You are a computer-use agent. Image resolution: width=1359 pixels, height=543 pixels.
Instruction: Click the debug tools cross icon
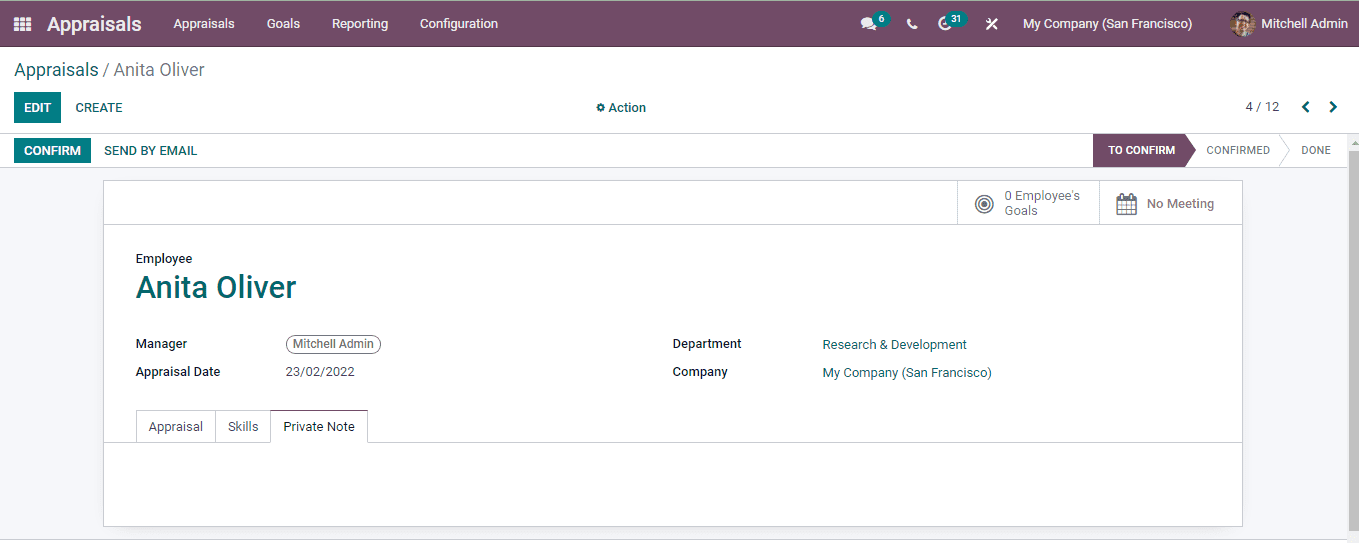tap(991, 24)
